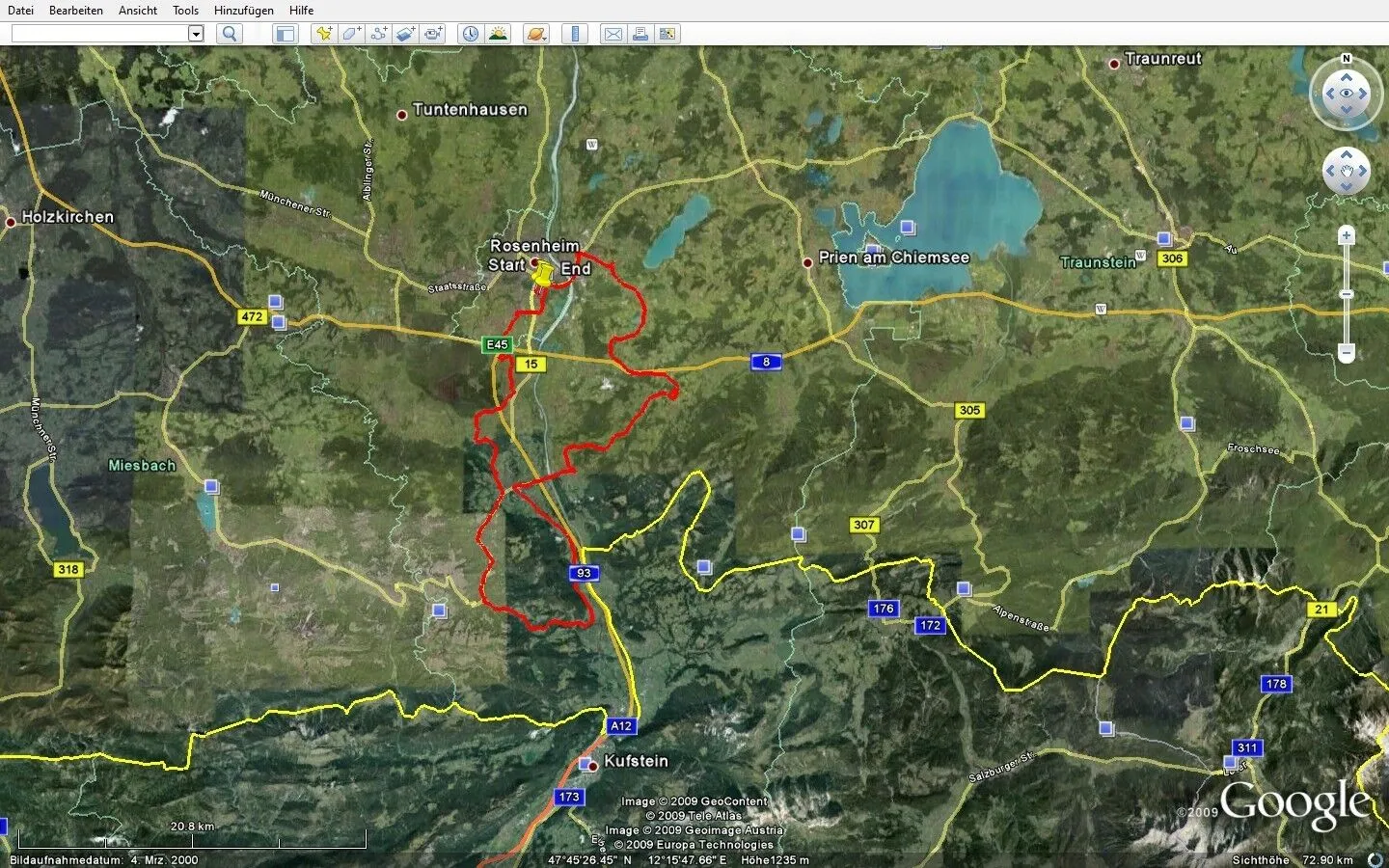1389x868 pixels.
Task: Toggle sunlight across the landscape
Action: point(498,34)
